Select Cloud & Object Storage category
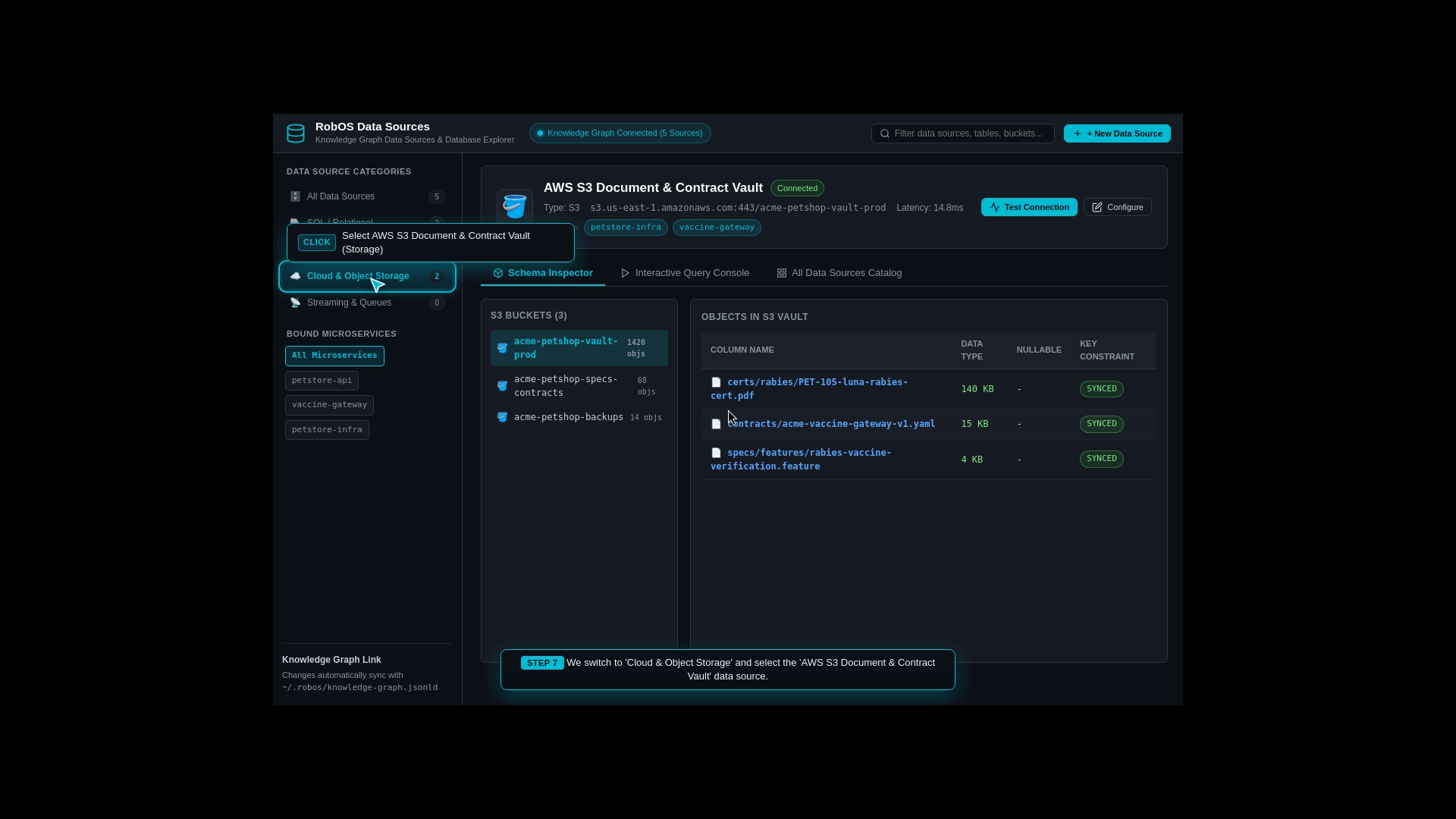Viewport: 1456px width, 819px height. [x=367, y=276]
